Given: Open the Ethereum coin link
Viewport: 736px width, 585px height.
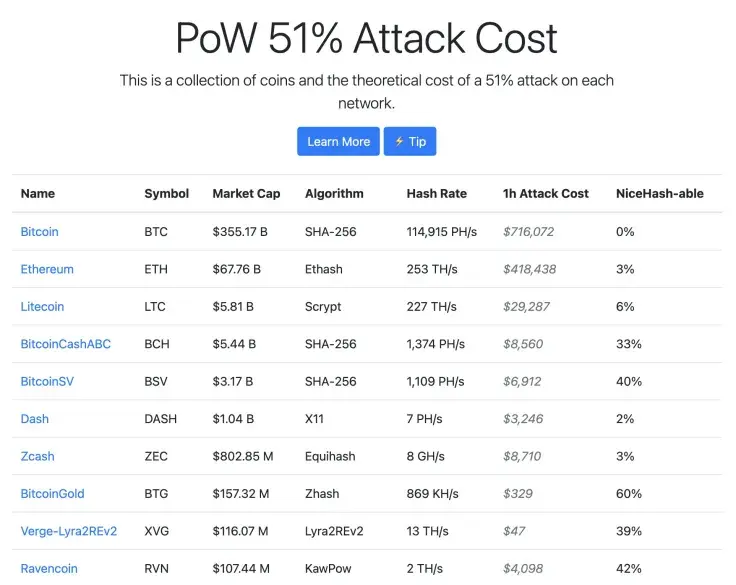Looking at the screenshot, I should coord(47,269).
